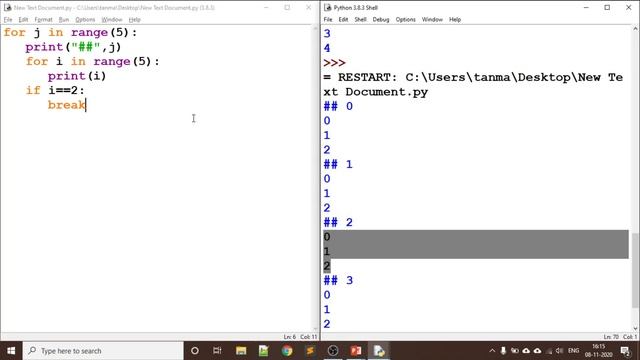Image resolution: width=640 pixels, height=360 pixels.
Task: Open Help menu in editor window
Action: tap(134, 20)
